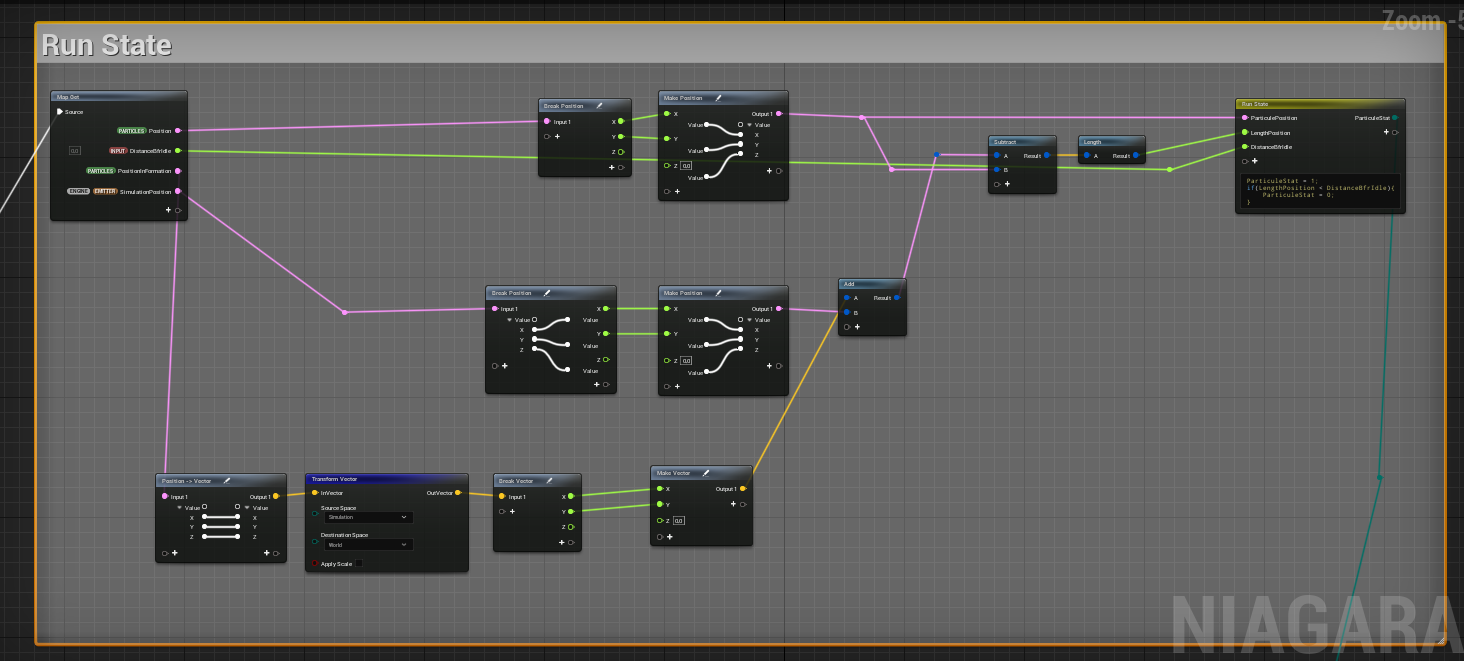Open the Source Space dropdown
Image resolution: width=1464 pixels, height=661 pixels.
(x=368, y=517)
